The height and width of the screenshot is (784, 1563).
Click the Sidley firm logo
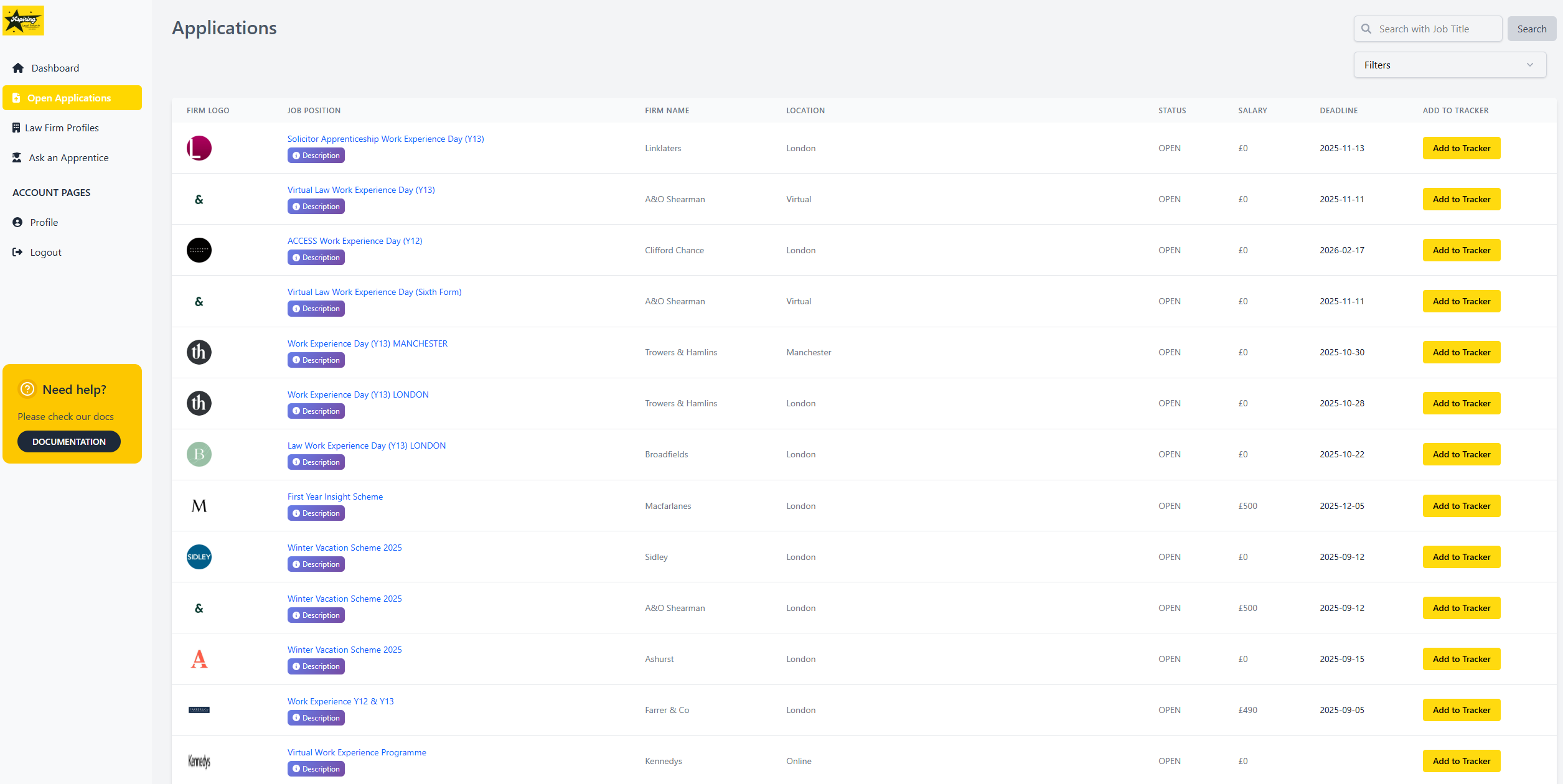point(199,556)
